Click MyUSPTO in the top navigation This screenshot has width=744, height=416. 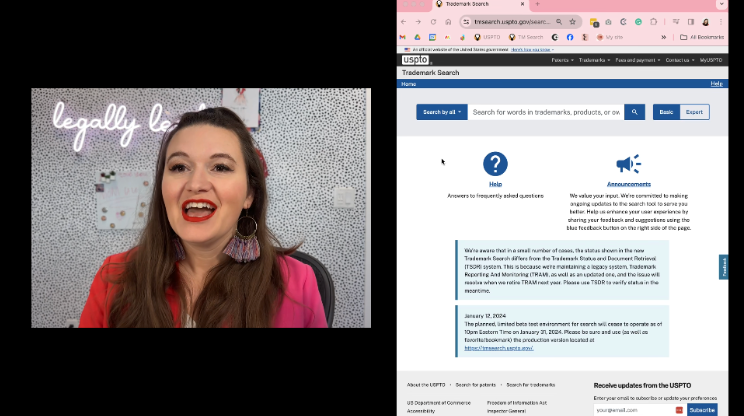[x=711, y=60]
